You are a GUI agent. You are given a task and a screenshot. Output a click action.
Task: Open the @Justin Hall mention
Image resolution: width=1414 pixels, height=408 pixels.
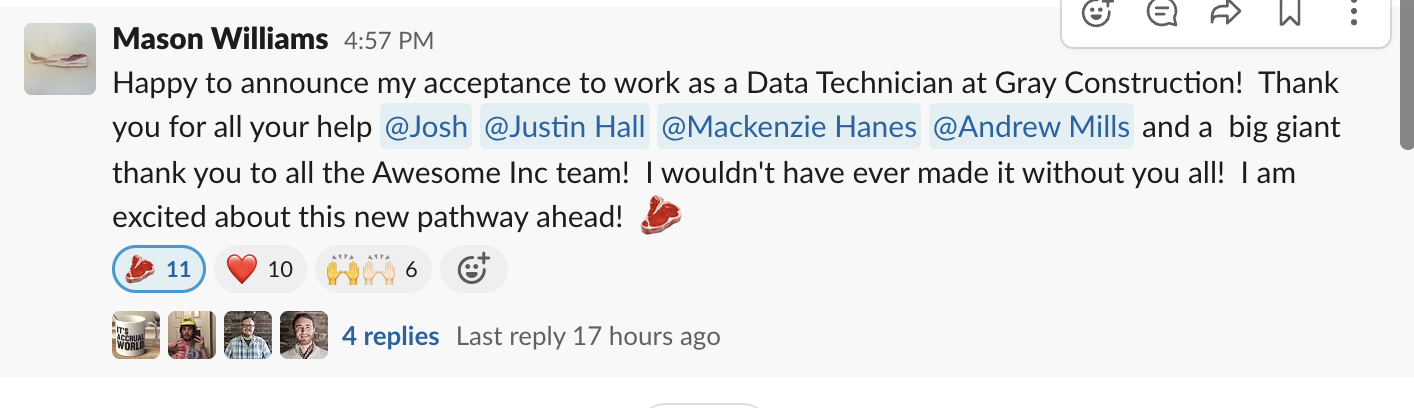[x=565, y=127]
